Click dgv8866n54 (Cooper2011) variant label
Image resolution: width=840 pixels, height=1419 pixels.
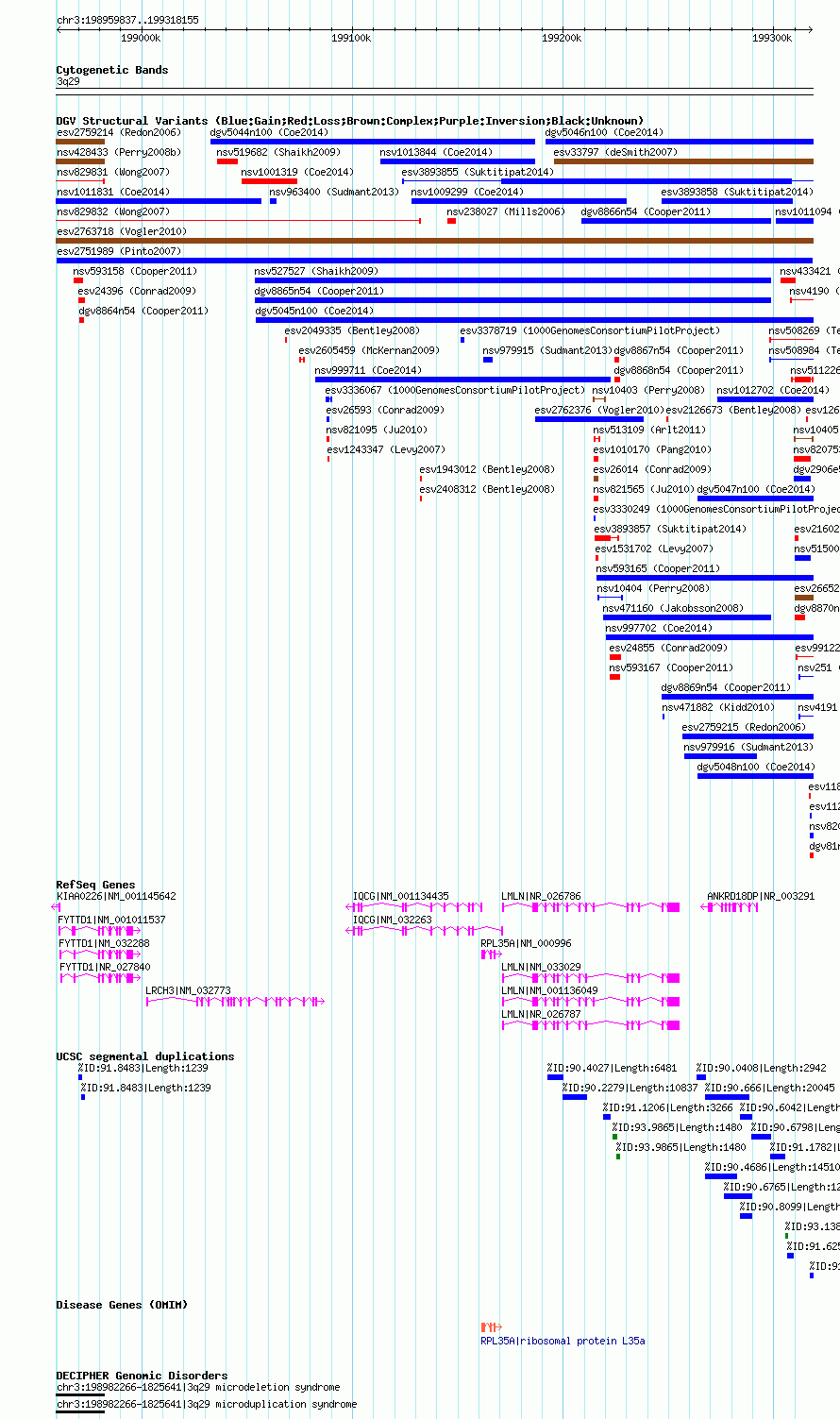[x=647, y=211]
